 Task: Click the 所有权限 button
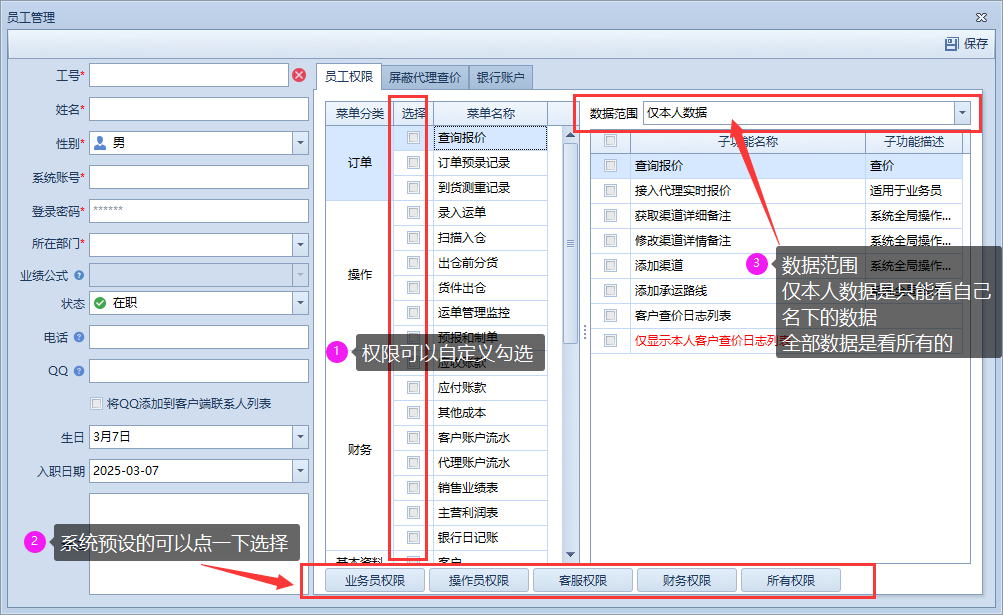click(x=791, y=580)
